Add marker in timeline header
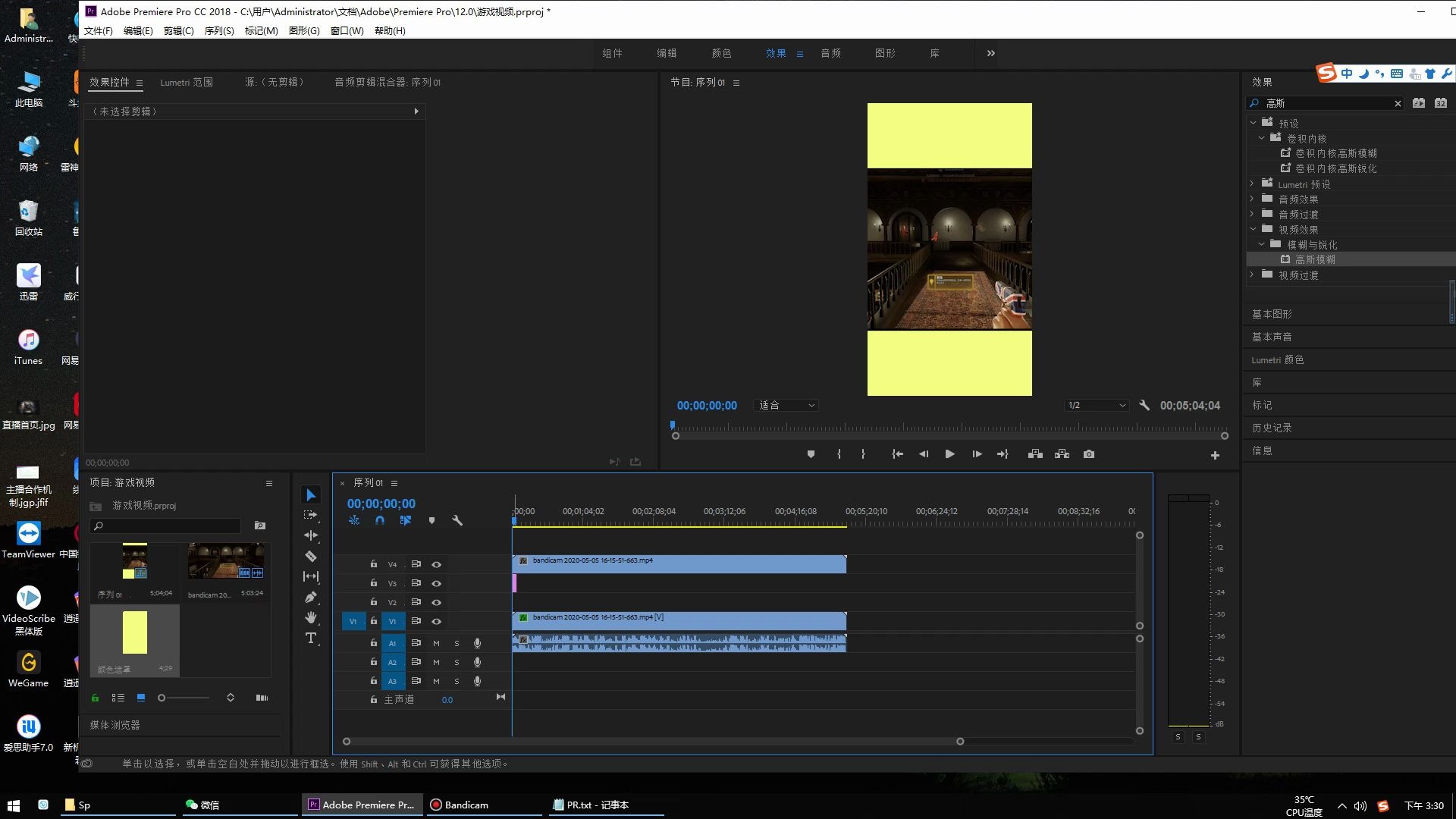1456x819 pixels. tap(431, 520)
